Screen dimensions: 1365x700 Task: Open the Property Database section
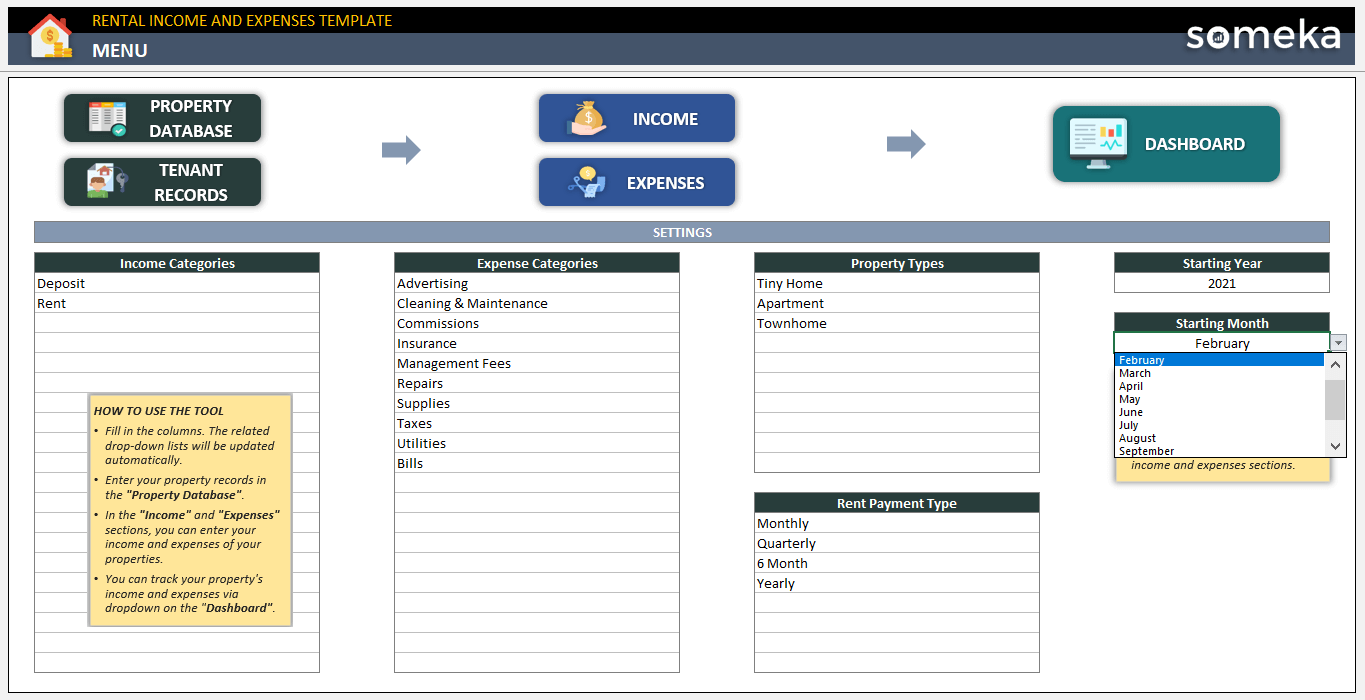click(x=162, y=117)
